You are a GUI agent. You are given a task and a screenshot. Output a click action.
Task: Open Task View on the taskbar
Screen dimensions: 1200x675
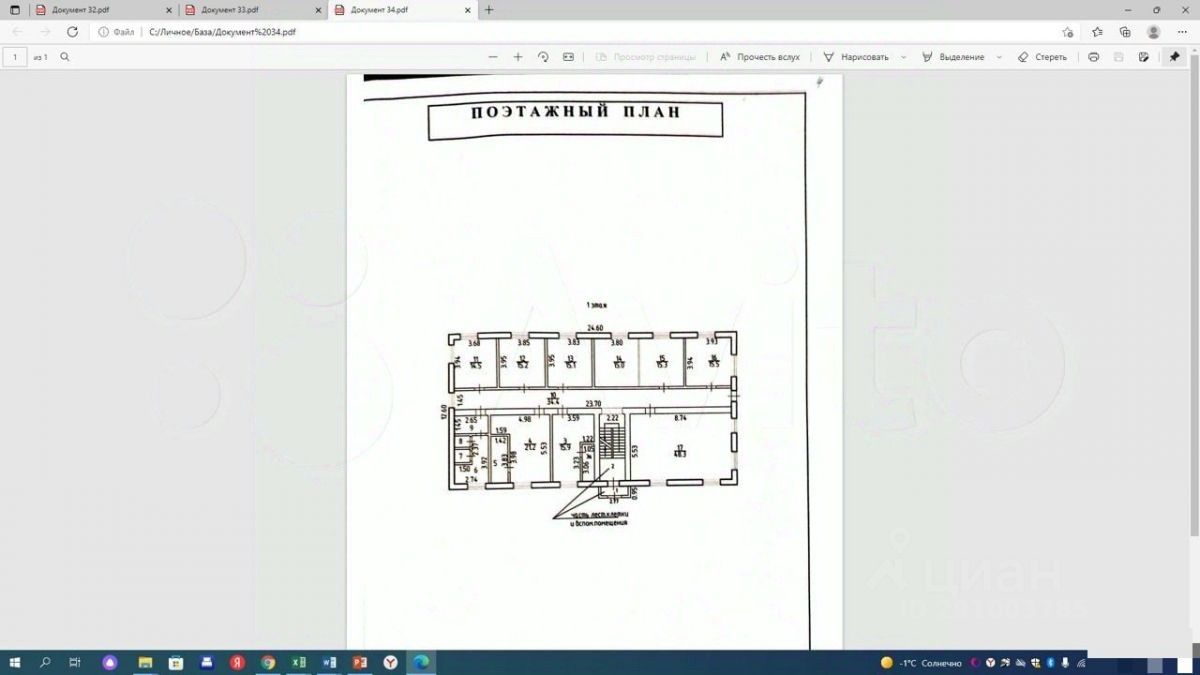click(75, 662)
